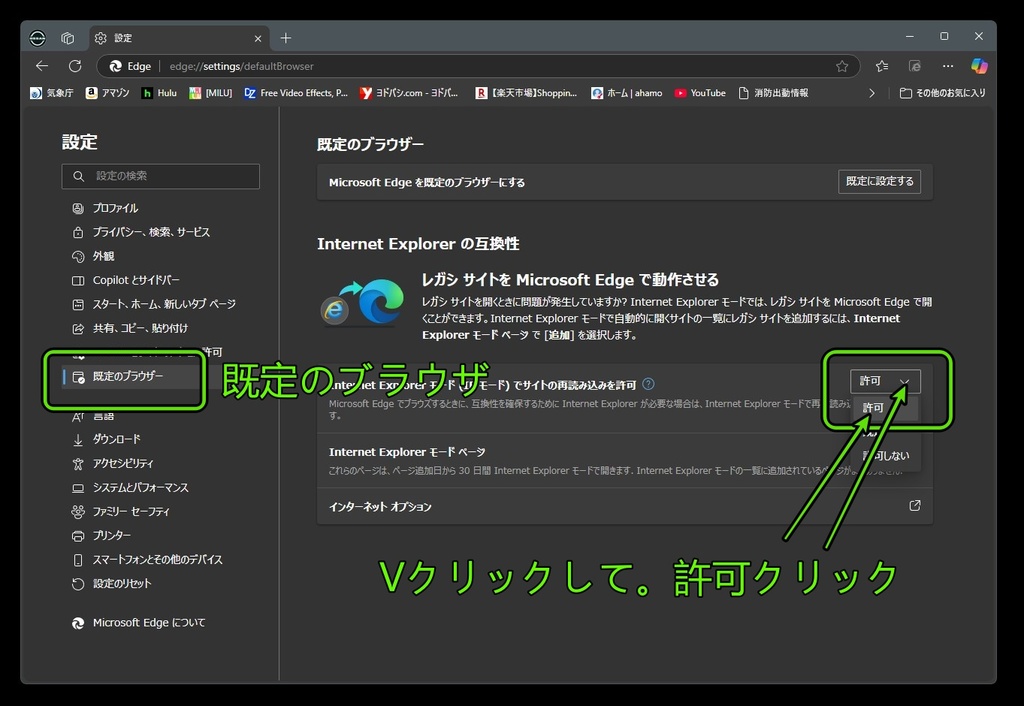Image resolution: width=1024 pixels, height=706 pixels.
Task: Add this page to favorites star
Action: [842, 66]
